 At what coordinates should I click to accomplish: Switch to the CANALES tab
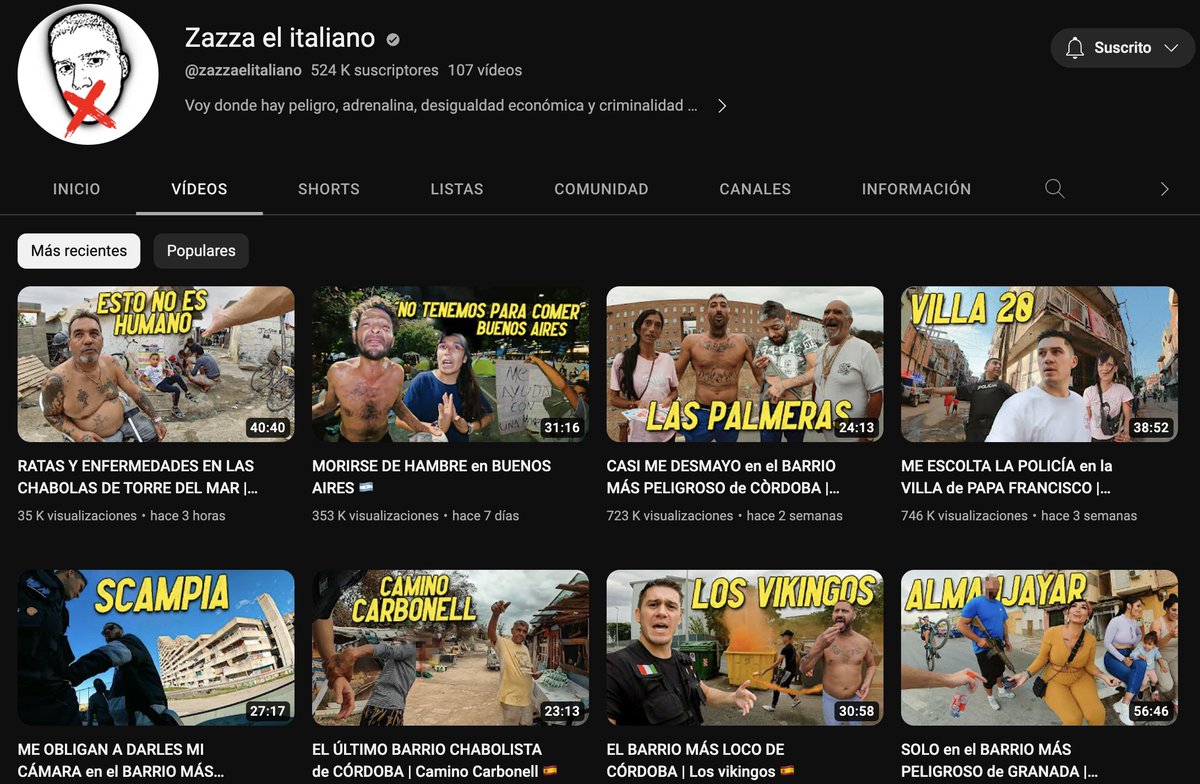pos(755,189)
